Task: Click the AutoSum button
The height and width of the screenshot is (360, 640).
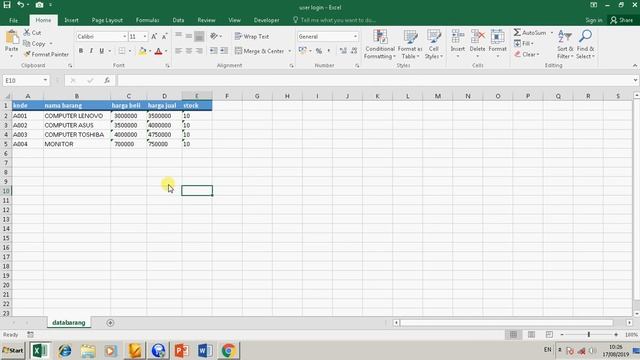Action: pyautogui.click(x=530, y=33)
